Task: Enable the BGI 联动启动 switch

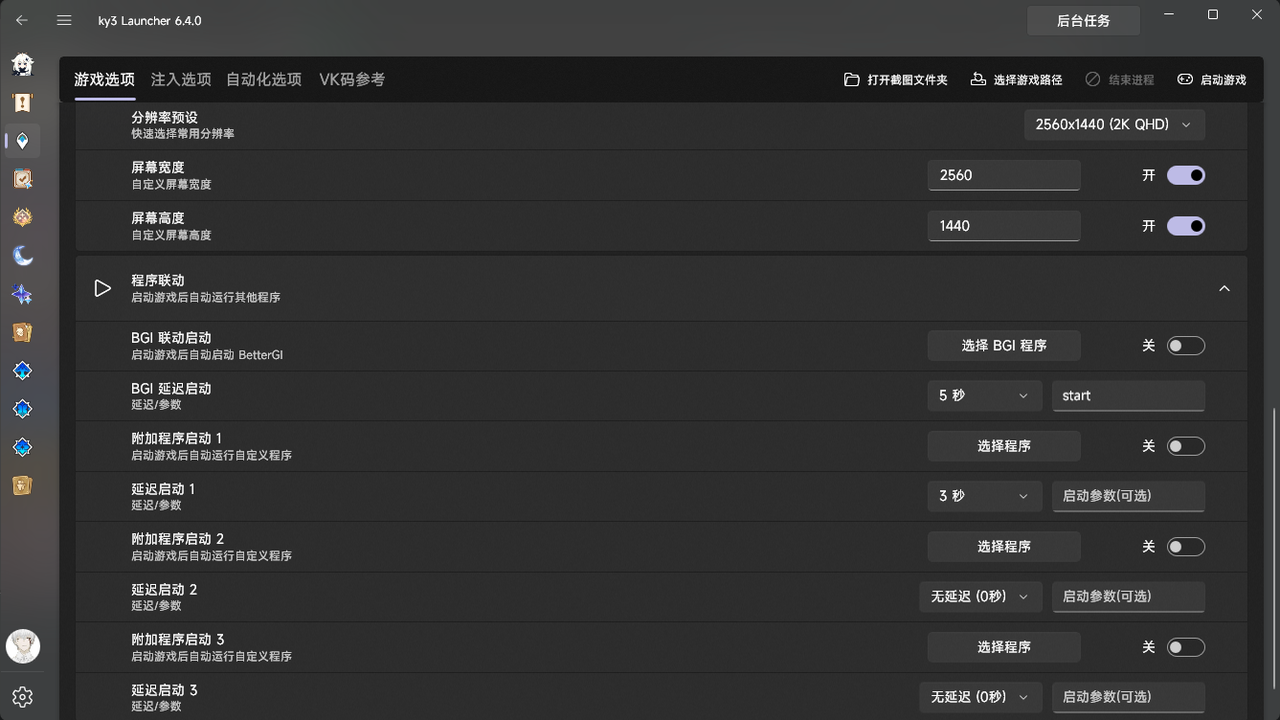Action: click(x=1185, y=346)
